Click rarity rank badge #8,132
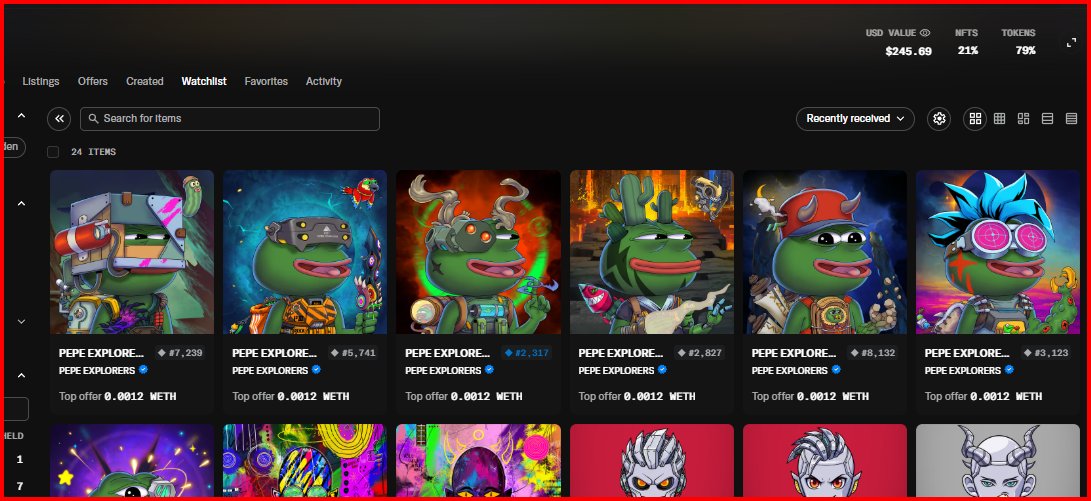The height and width of the screenshot is (501, 1091). click(x=873, y=353)
